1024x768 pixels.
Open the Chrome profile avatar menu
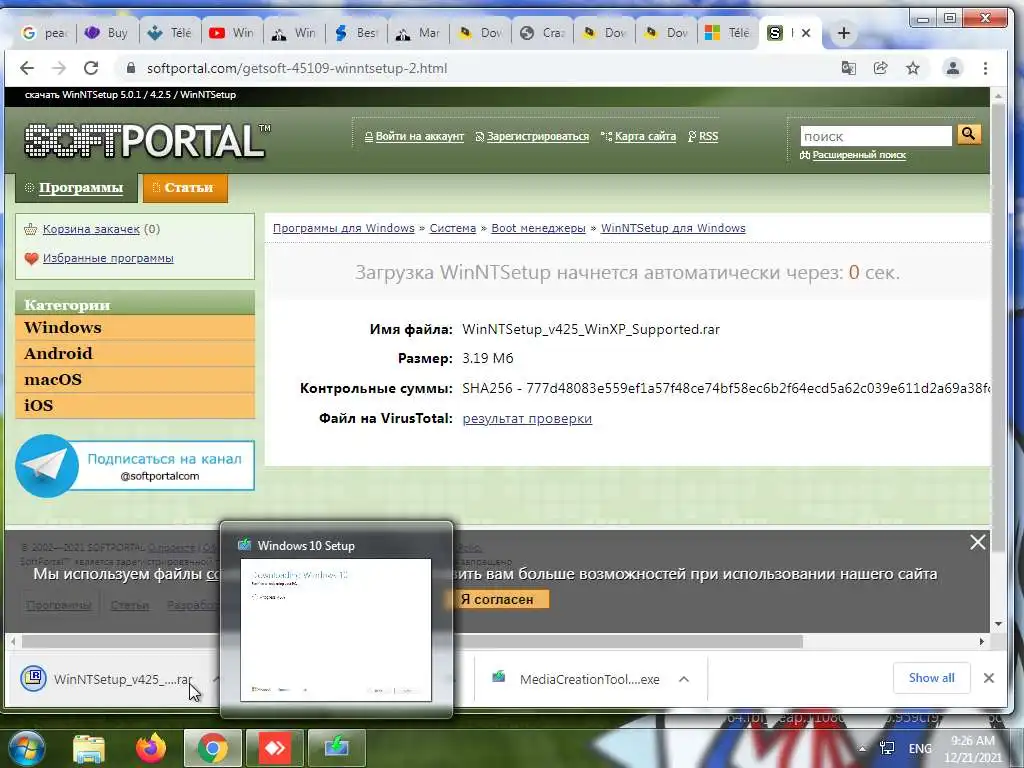(953, 68)
